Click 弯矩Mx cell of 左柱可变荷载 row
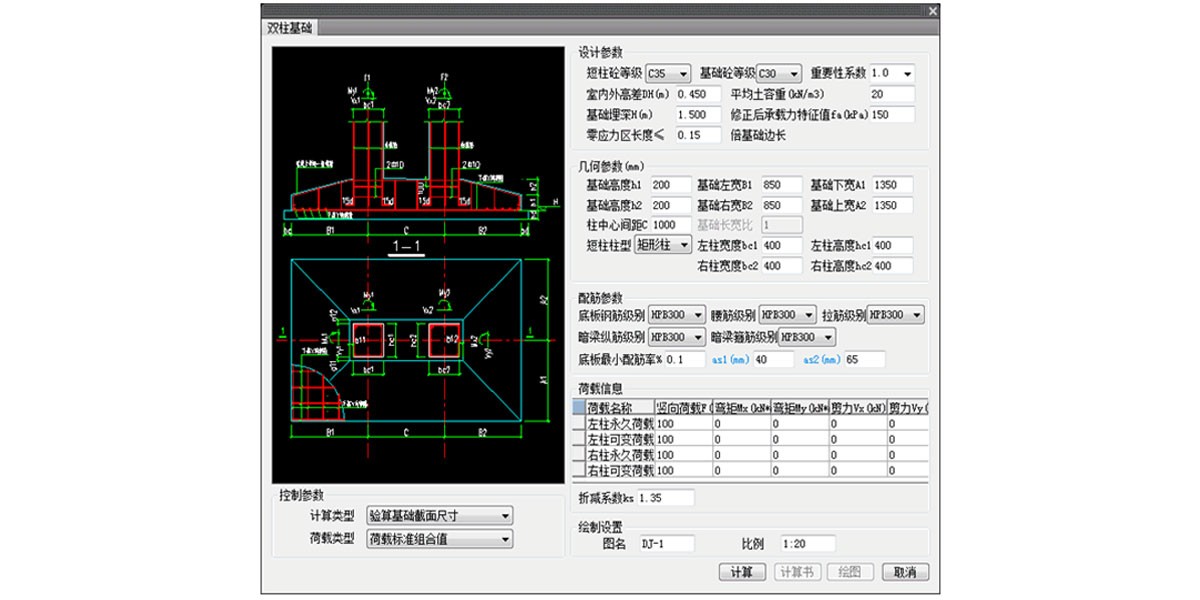 coord(741,439)
